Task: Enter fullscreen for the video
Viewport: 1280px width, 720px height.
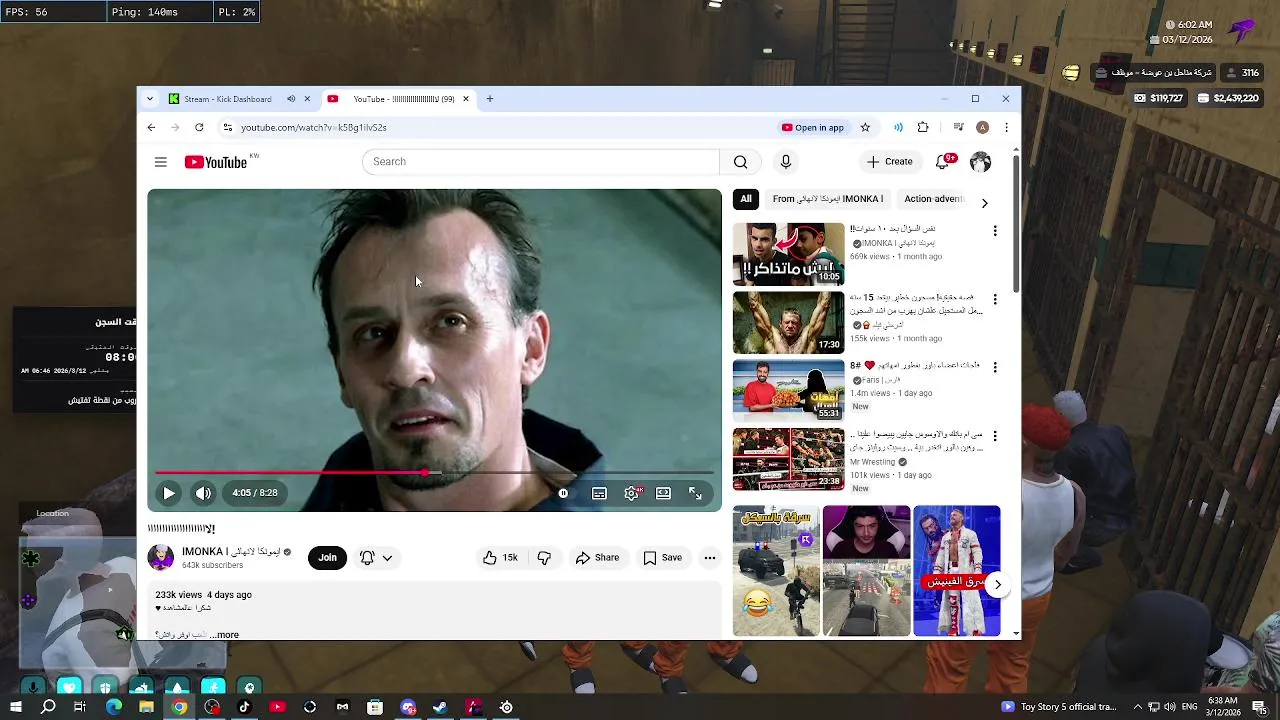Action: tap(695, 493)
